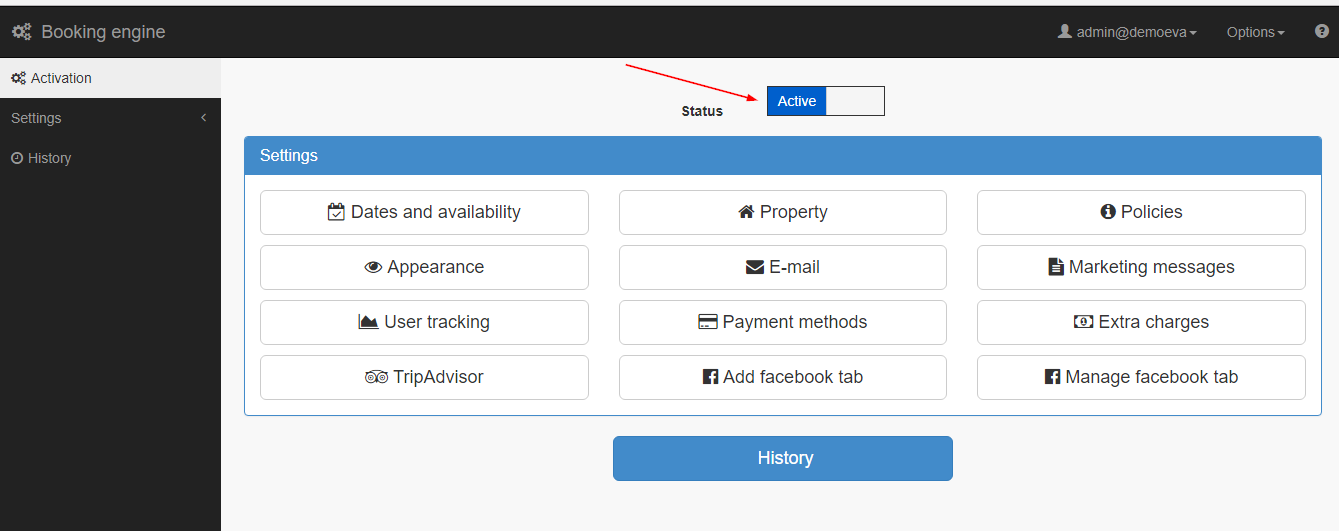Click the help question mark icon

1321,31
